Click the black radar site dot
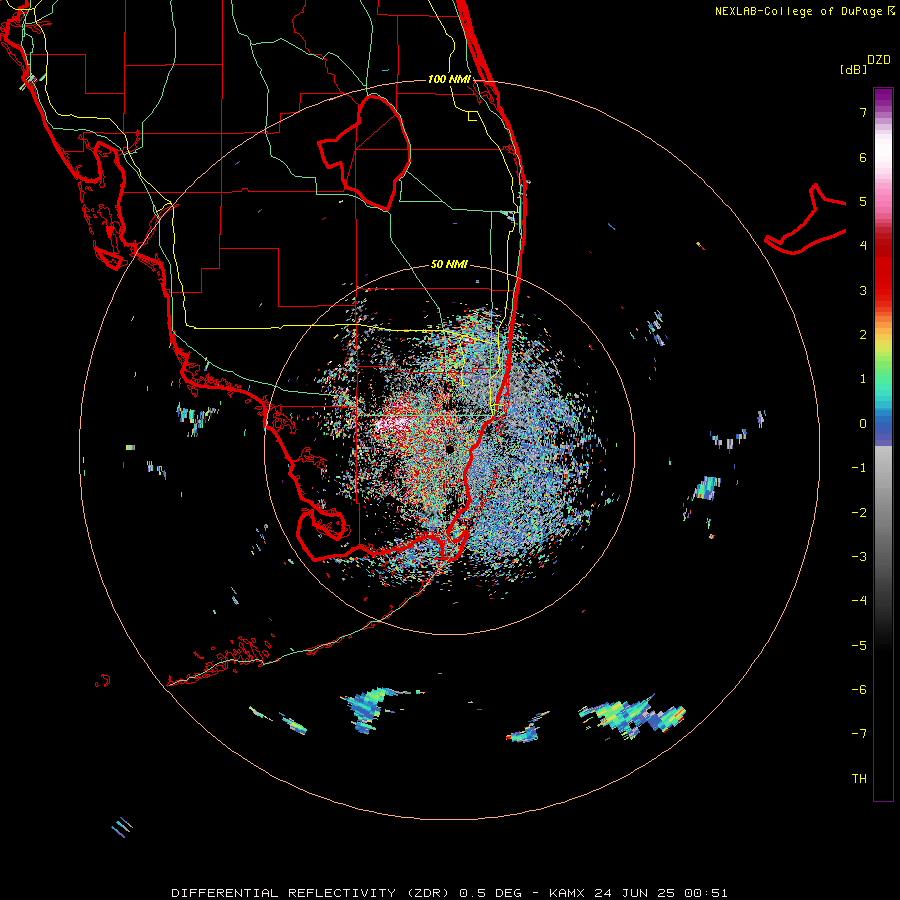The image size is (900, 900). tap(449, 449)
